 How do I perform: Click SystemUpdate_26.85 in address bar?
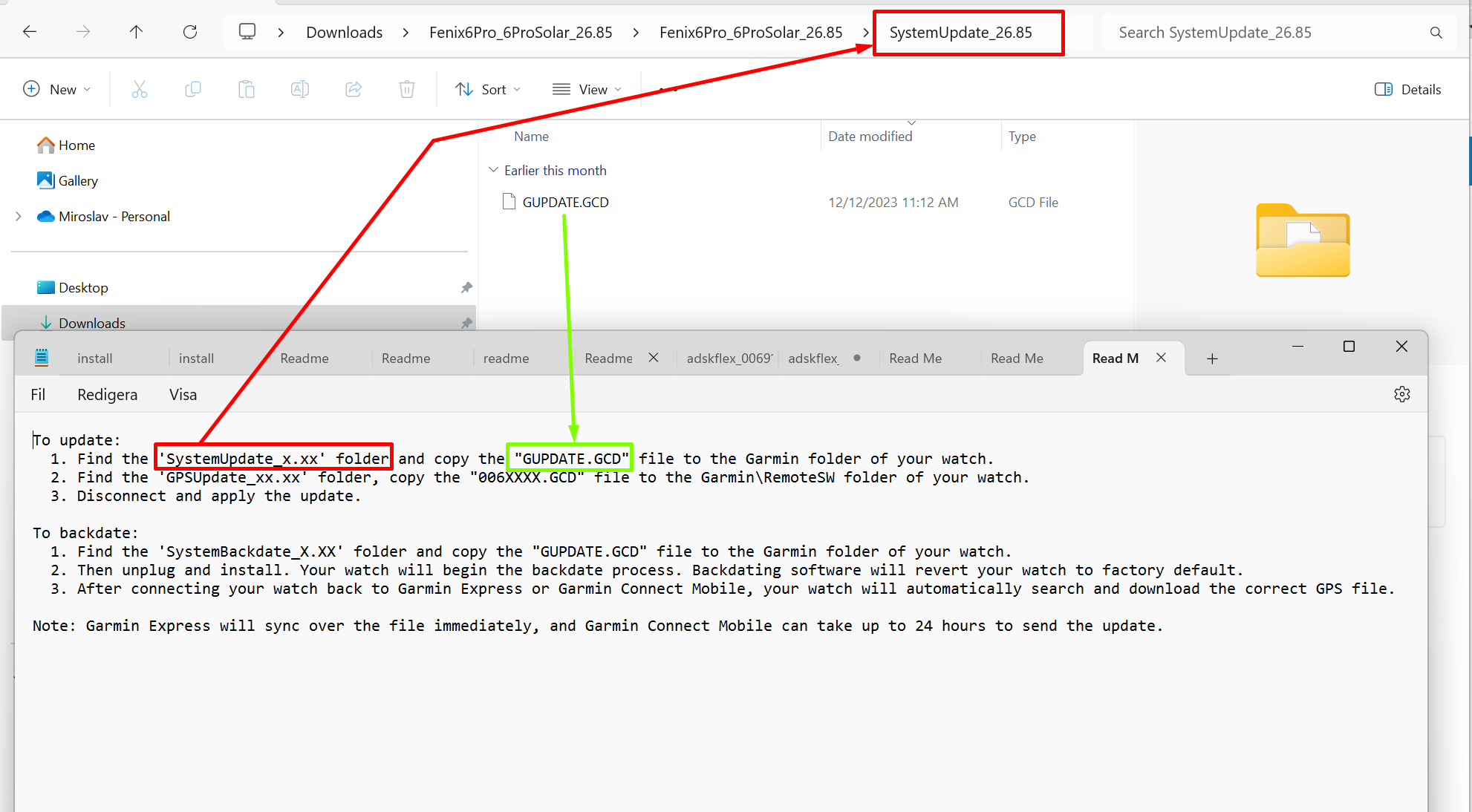(961, 33)
